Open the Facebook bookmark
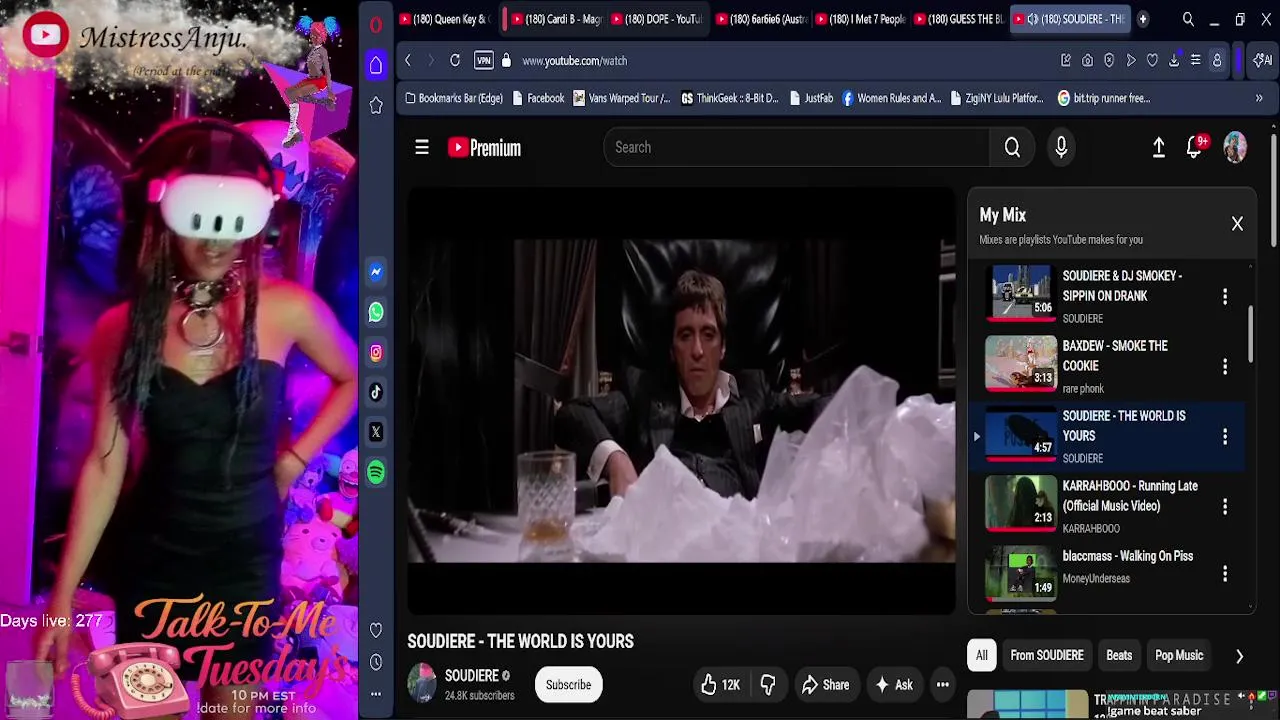 [x=537, y=98]
